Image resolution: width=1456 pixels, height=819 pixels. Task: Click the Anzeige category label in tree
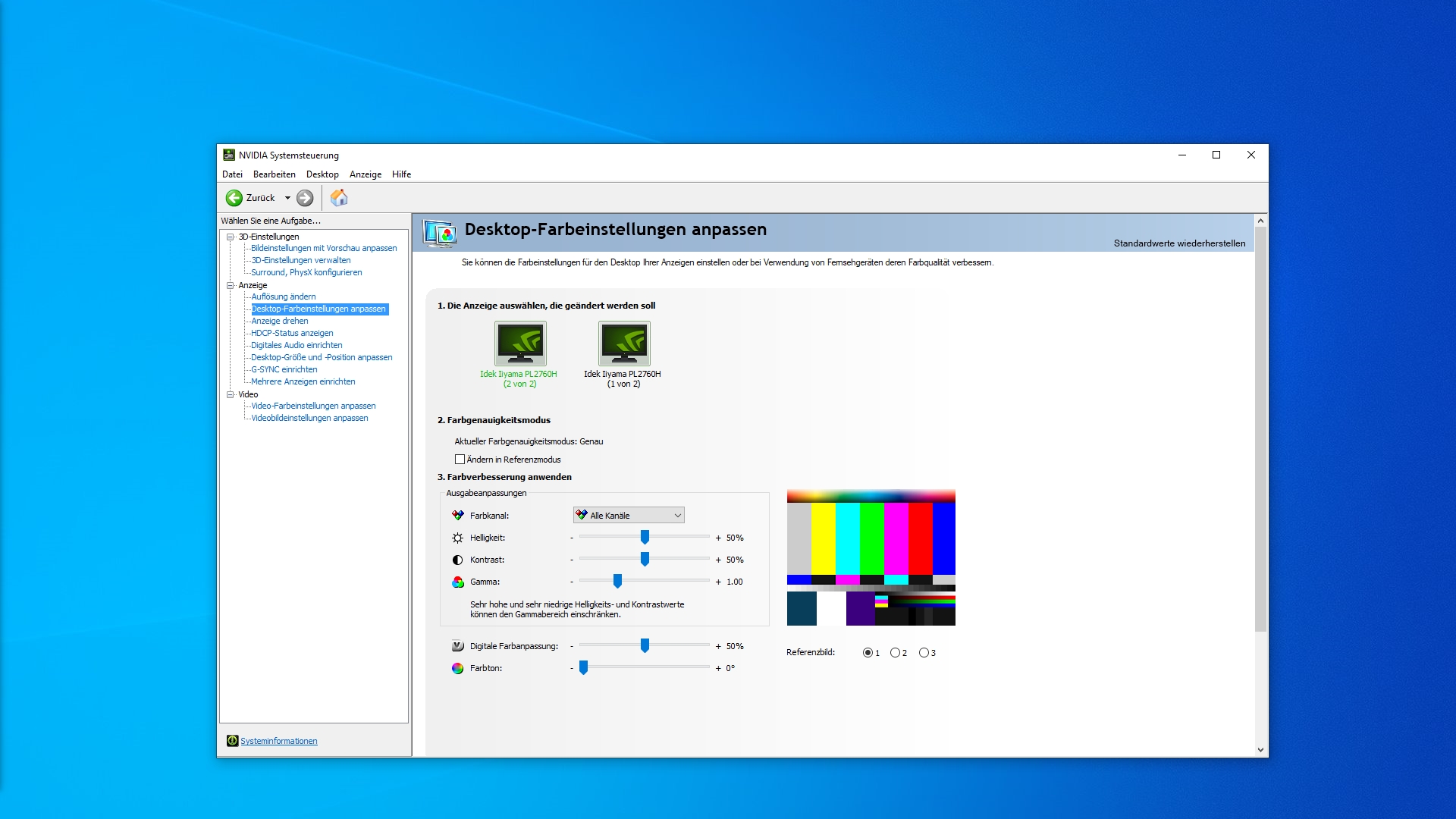[253, 285]
